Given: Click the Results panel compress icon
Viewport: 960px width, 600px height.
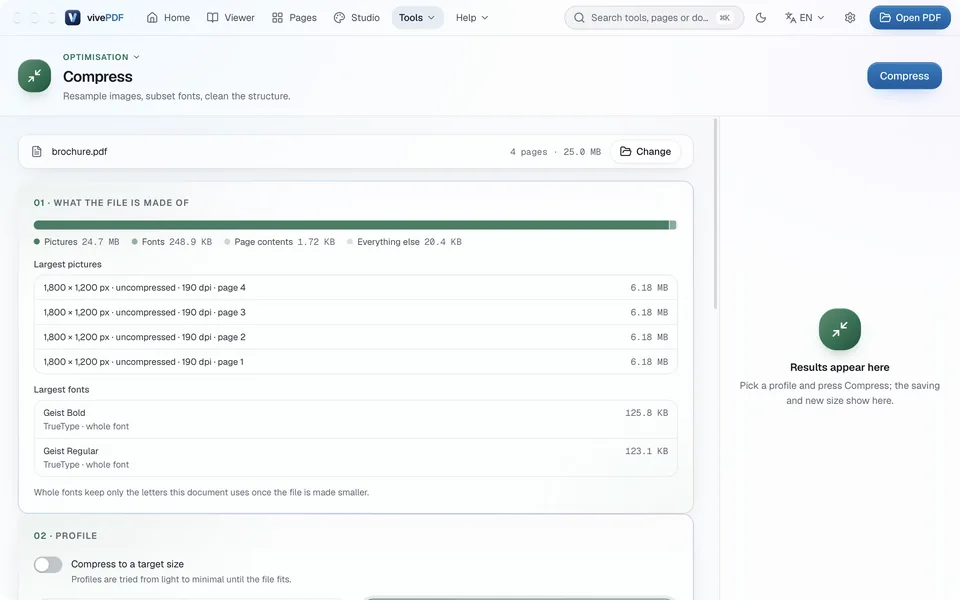Looking at the screenshot, I should [839, 329].
